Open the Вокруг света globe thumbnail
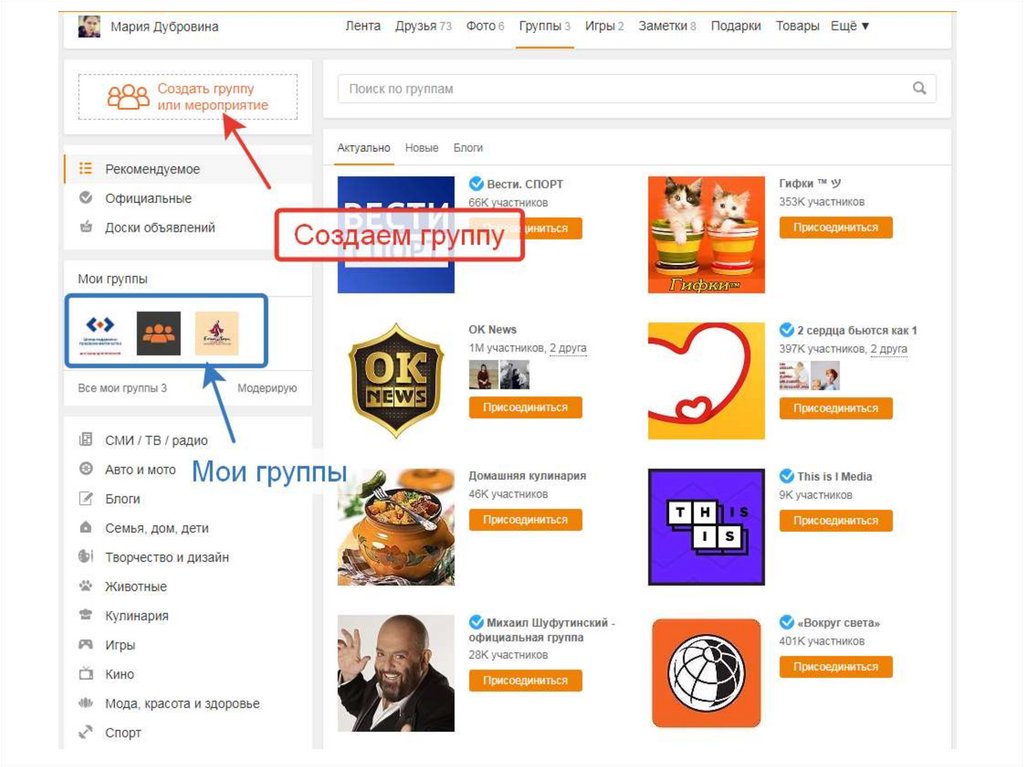The image size is (1024, 767). click(x=707, y=673)
